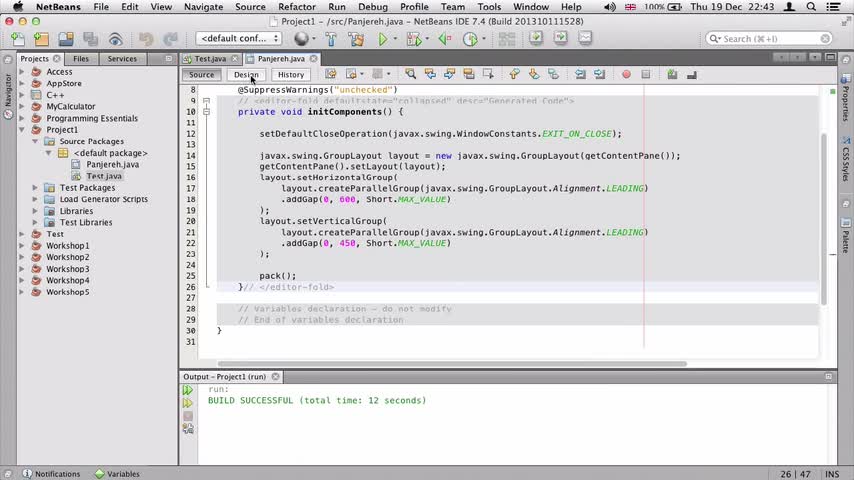Image resolution: width=854 pixels, height=480 pixels.
Task: Click the Debug Project icon
Action: pos(413,39)
